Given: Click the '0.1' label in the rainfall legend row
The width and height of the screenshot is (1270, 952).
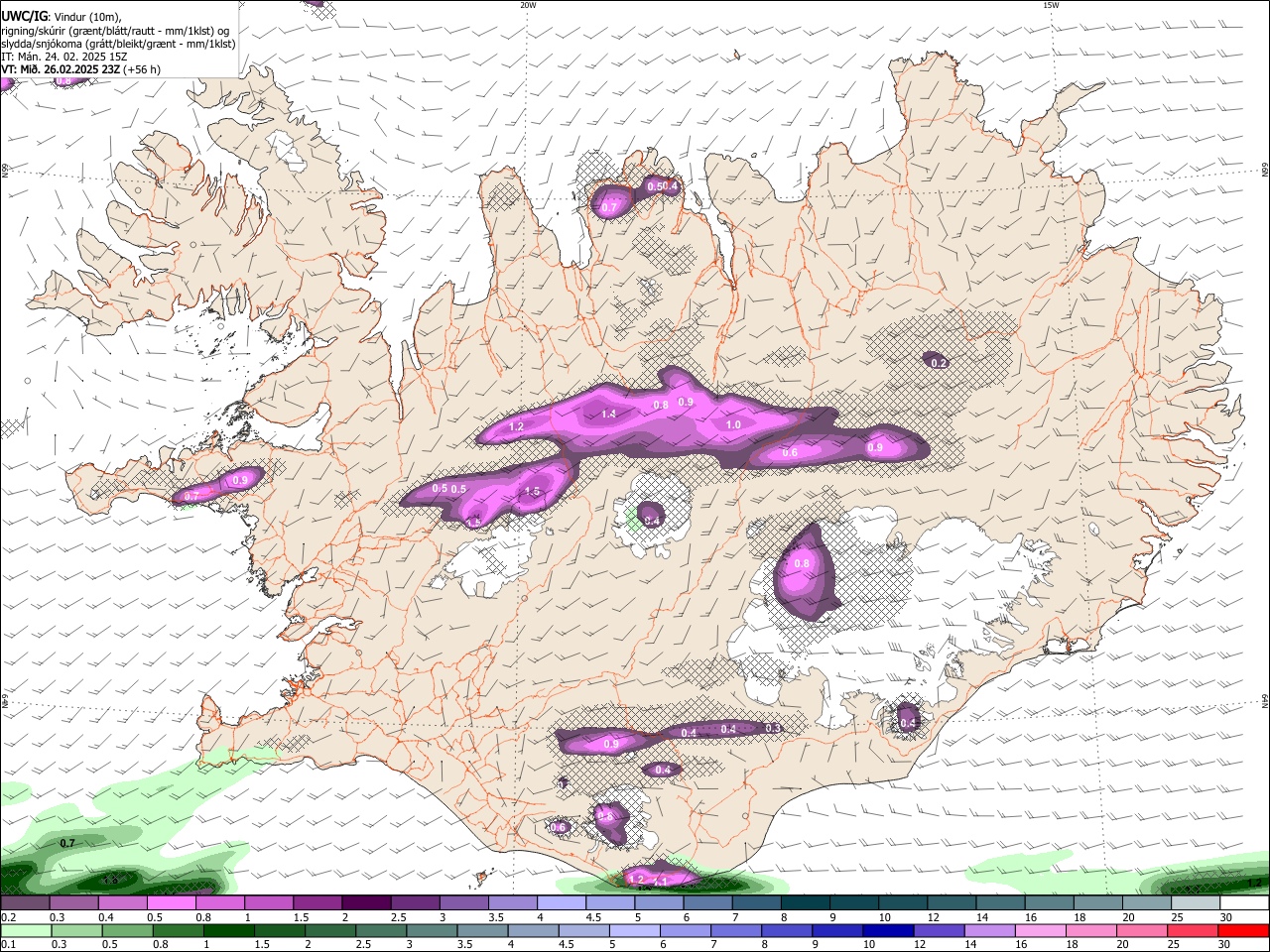Looking at the screenshot, I should click(x=8, y=945).
